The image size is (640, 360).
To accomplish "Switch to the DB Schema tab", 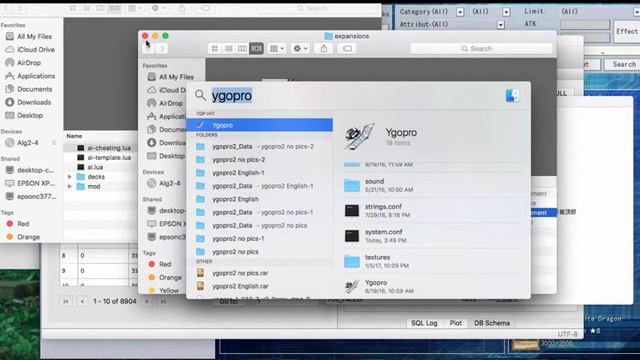I will [492, 323].
